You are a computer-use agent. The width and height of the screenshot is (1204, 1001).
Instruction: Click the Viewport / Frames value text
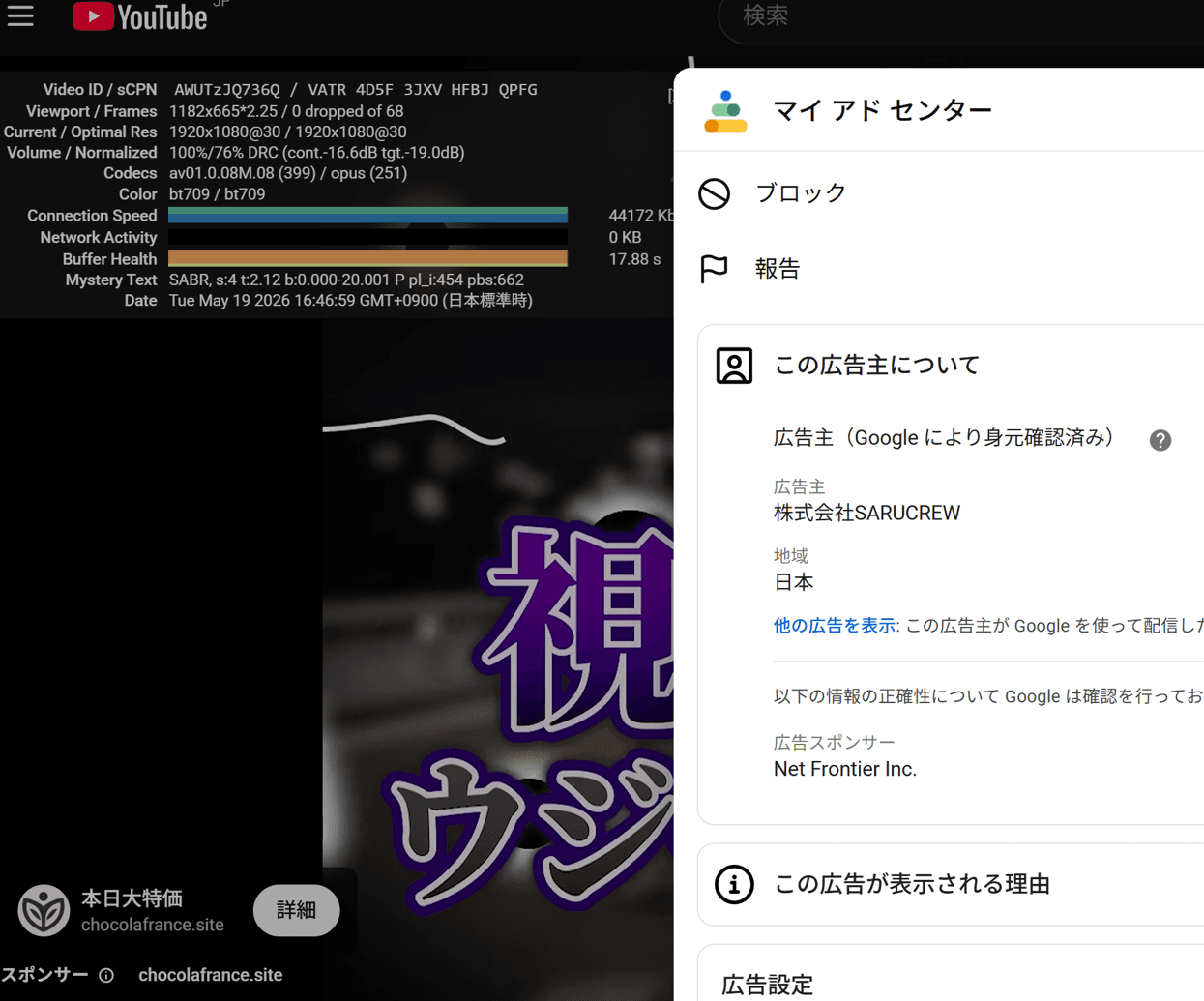tap(286, 111)
